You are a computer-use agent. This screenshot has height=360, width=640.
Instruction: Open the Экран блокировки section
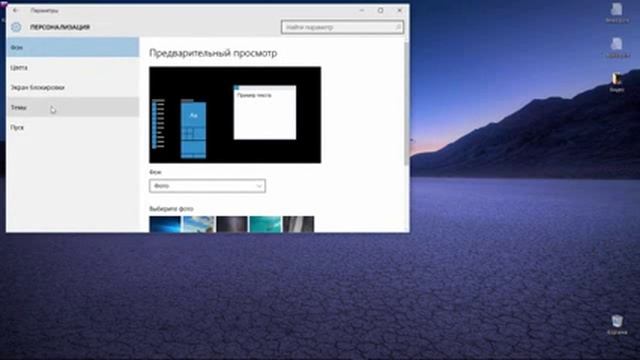coord(73,87)
